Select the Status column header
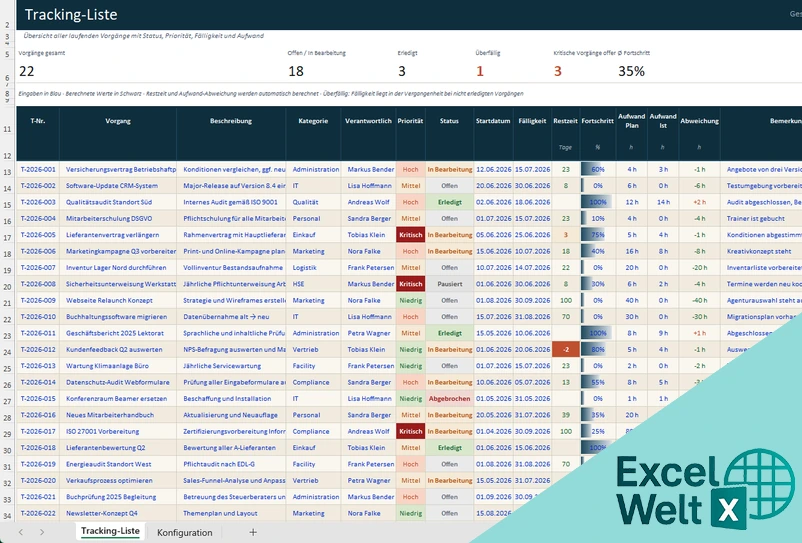The width and height of the screenshot is (802, 543). (x=449, y=121)
